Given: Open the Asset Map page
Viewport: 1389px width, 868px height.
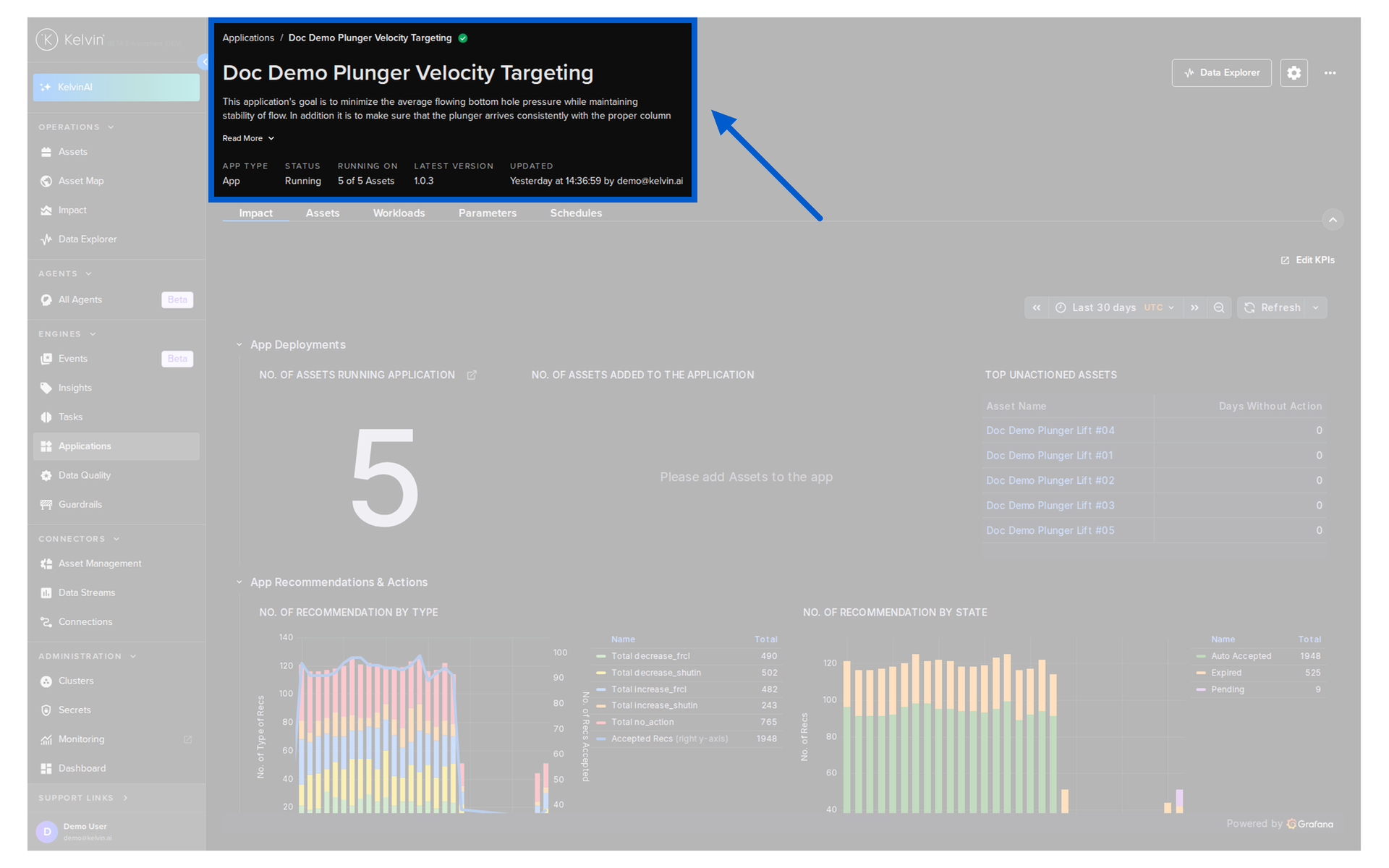Looking at the screenshot, I should (x=116, y=181).
